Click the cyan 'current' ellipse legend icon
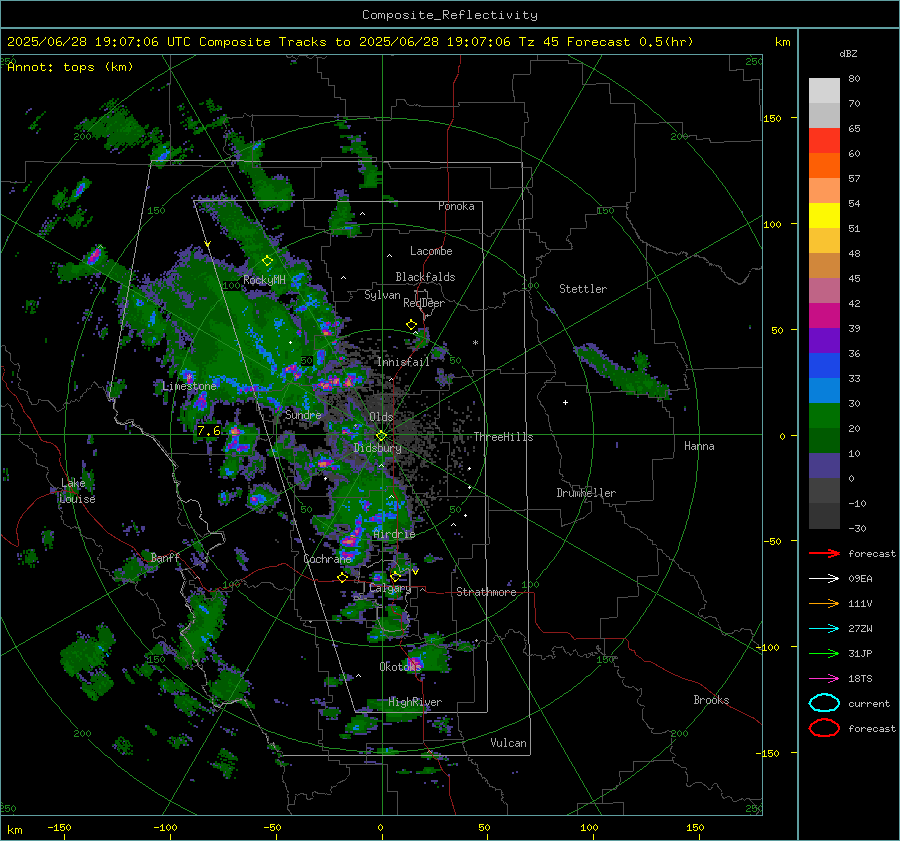Screen dimensions: 900x841 click(824, 703)
